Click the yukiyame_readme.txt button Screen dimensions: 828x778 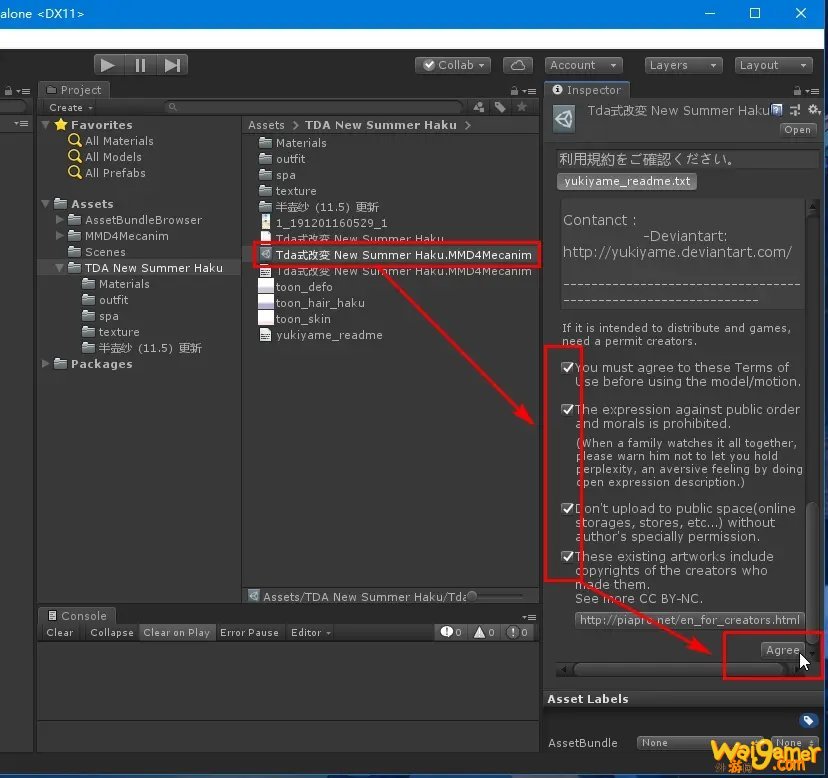click(627, 181)
